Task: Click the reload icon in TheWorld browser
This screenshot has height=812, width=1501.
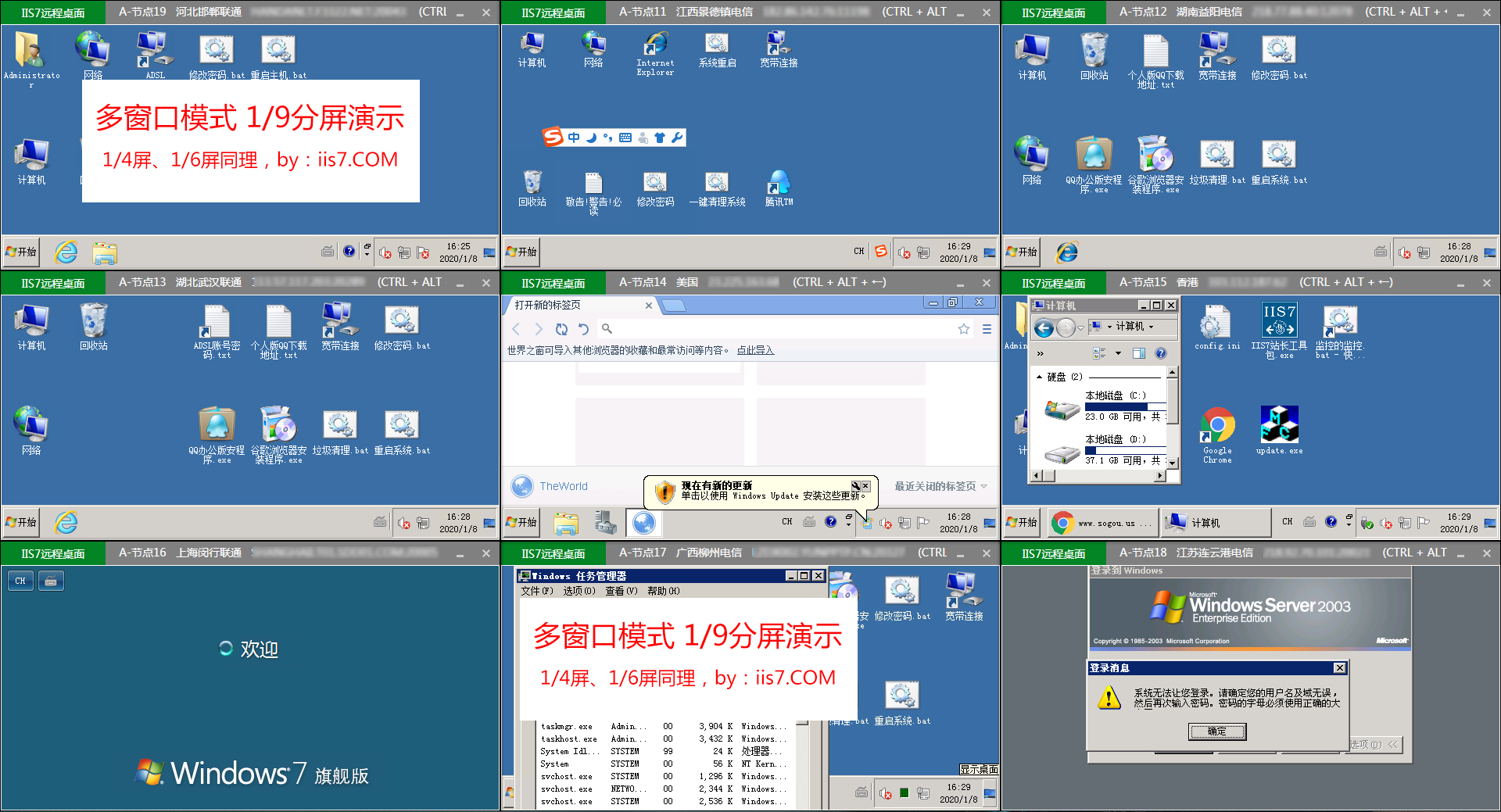Action: point(561,329)
